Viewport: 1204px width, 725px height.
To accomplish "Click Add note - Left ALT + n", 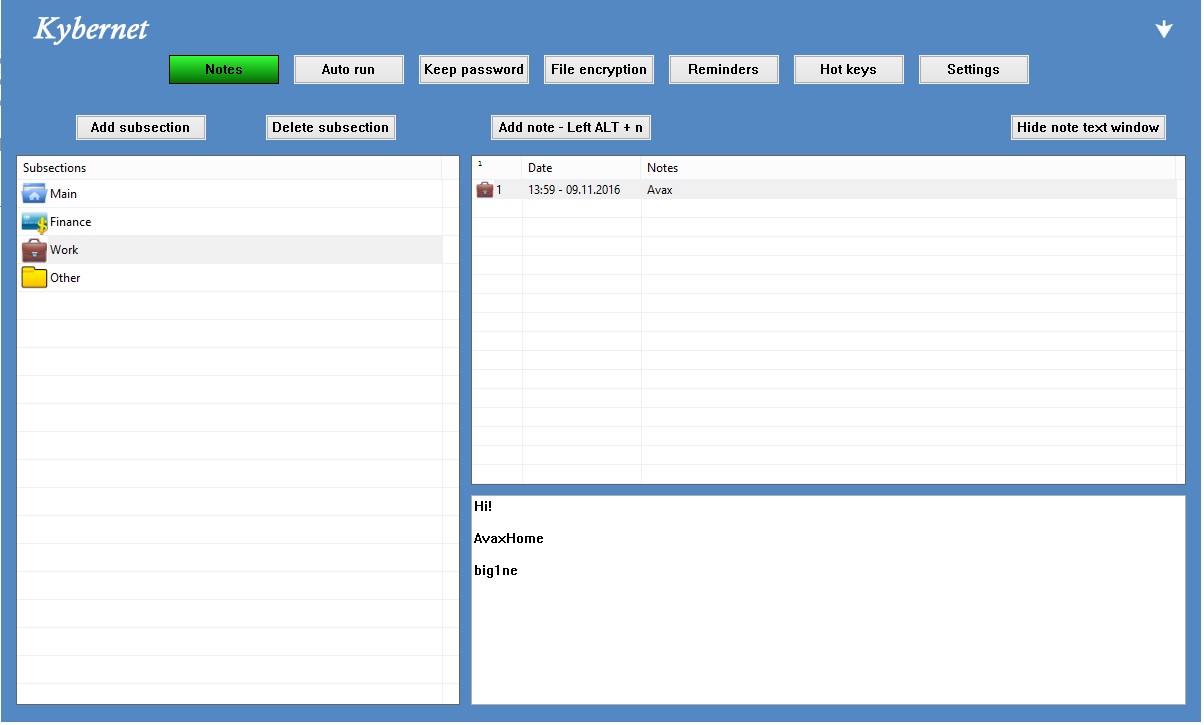I will point(571,128).
